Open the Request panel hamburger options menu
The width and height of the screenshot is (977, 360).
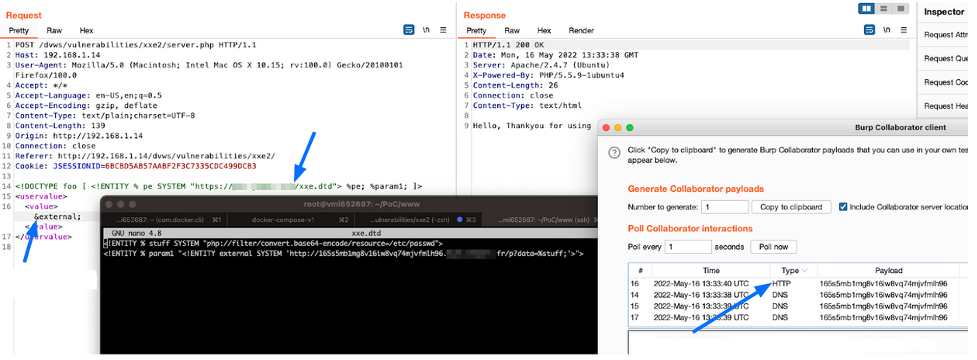click(x=443, y=30)
